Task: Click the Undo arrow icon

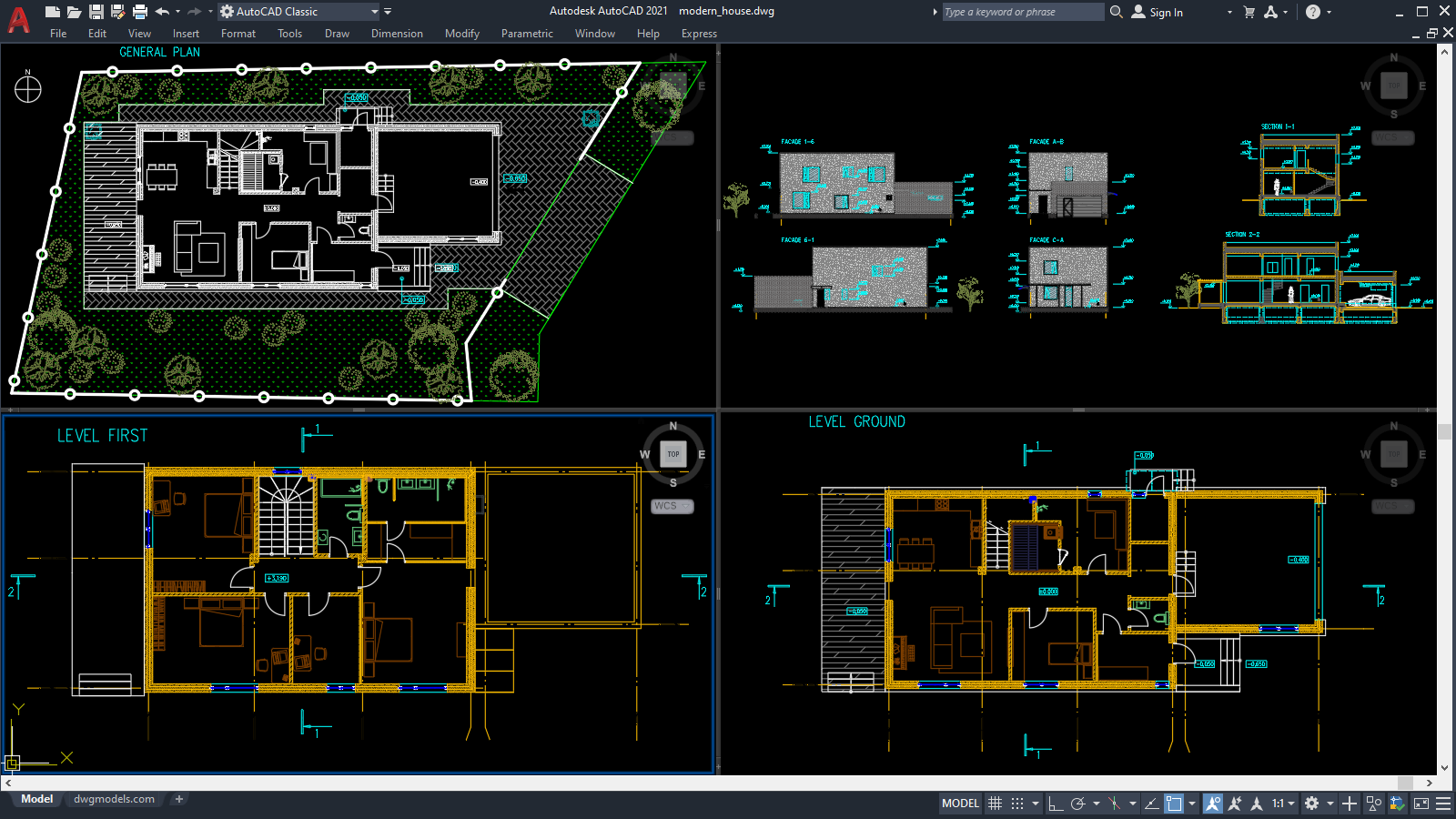Action: point(161,11)
